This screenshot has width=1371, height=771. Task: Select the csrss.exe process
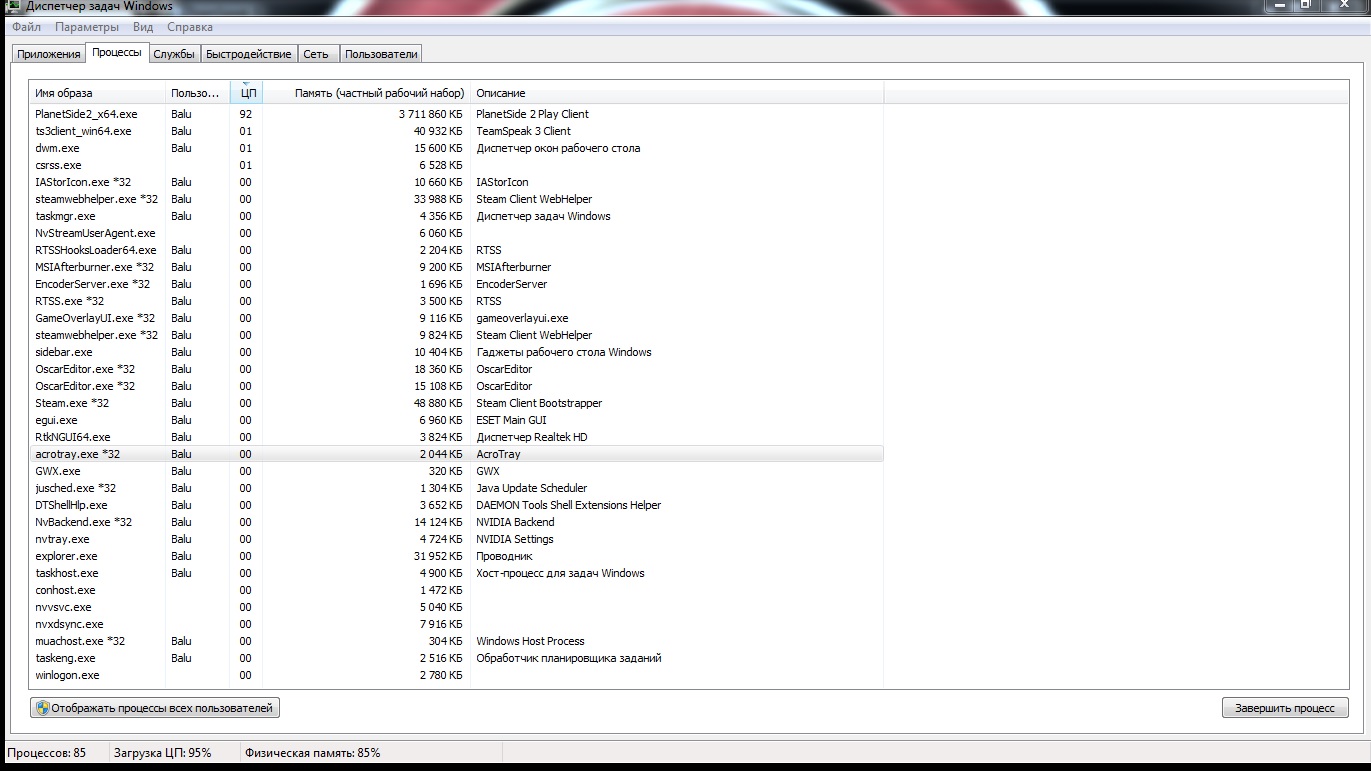point(457,165)
